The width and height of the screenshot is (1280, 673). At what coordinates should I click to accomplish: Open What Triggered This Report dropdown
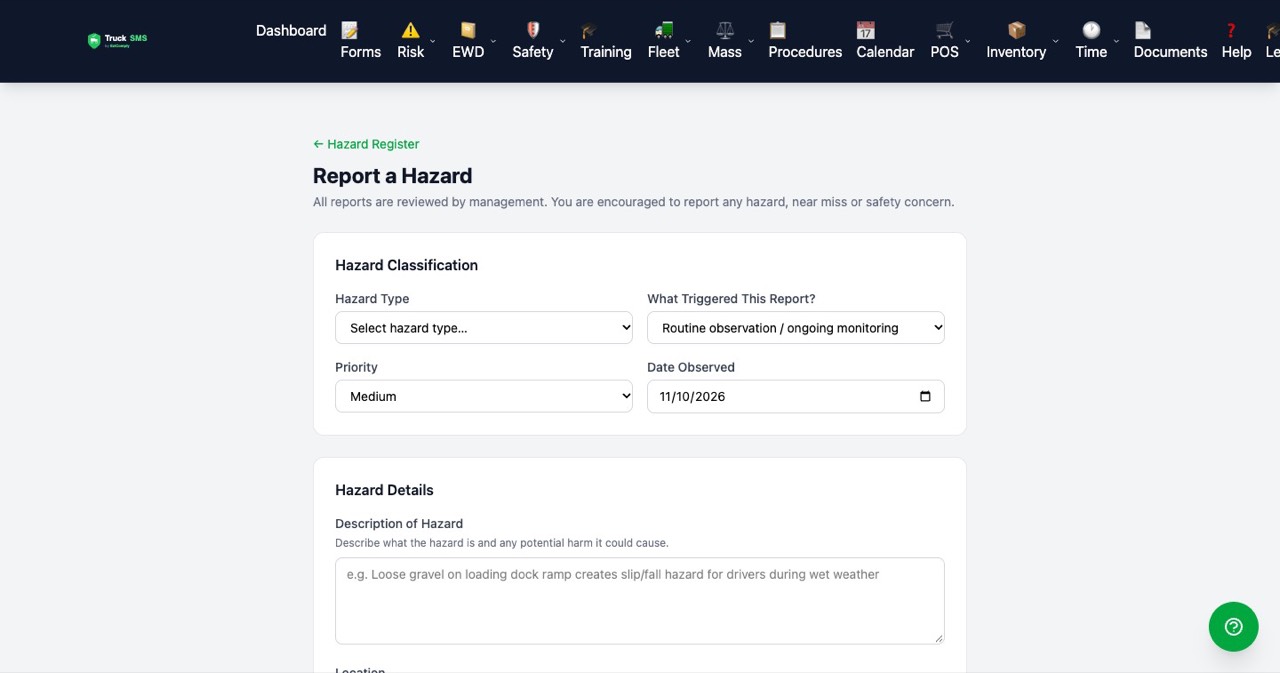pos(796,328)
